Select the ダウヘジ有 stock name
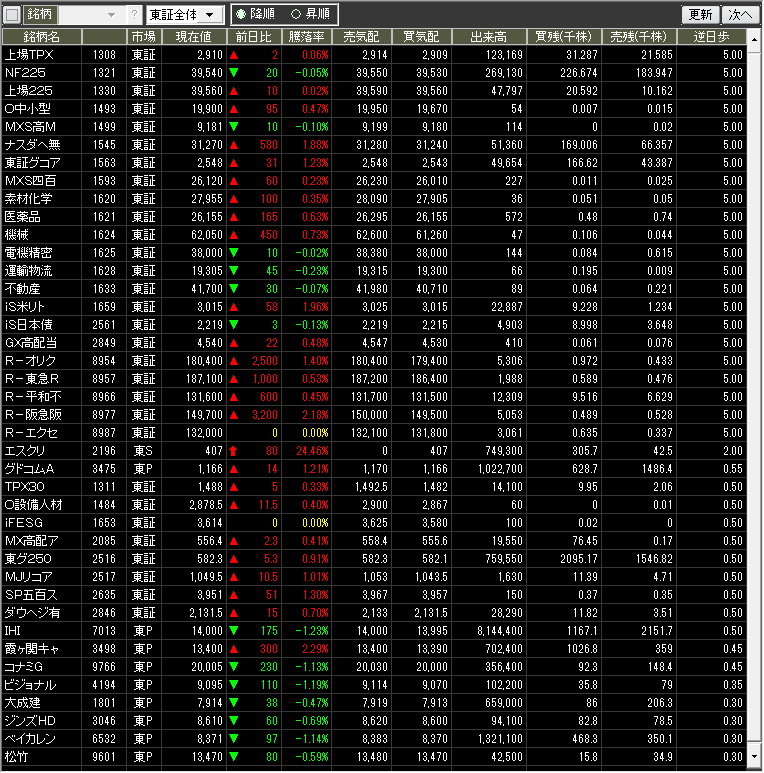This screenshot has height=773, width=764. pos(32,613)
